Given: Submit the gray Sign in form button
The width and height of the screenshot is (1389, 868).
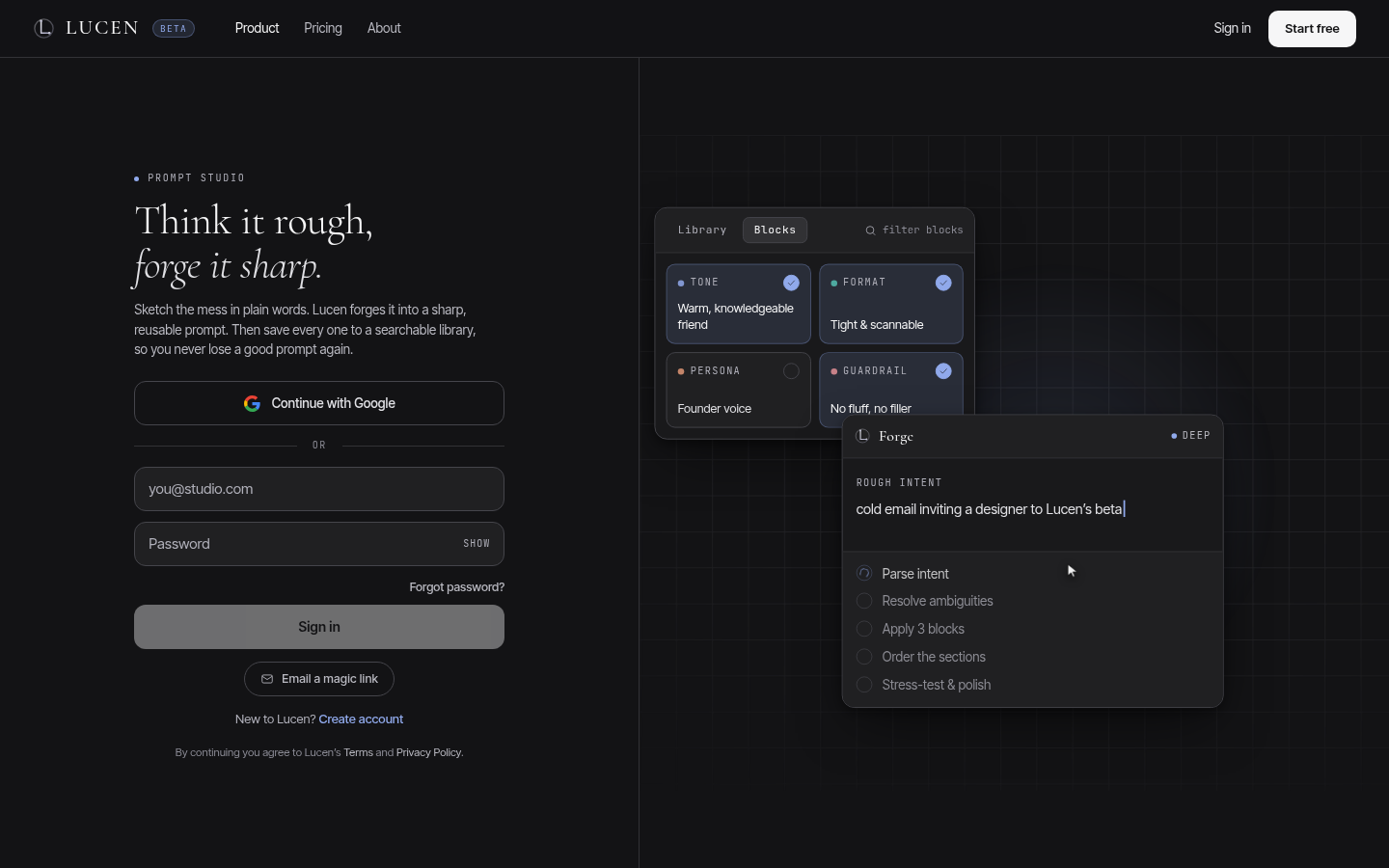Looking at the screenshot, I should [319, 627].
